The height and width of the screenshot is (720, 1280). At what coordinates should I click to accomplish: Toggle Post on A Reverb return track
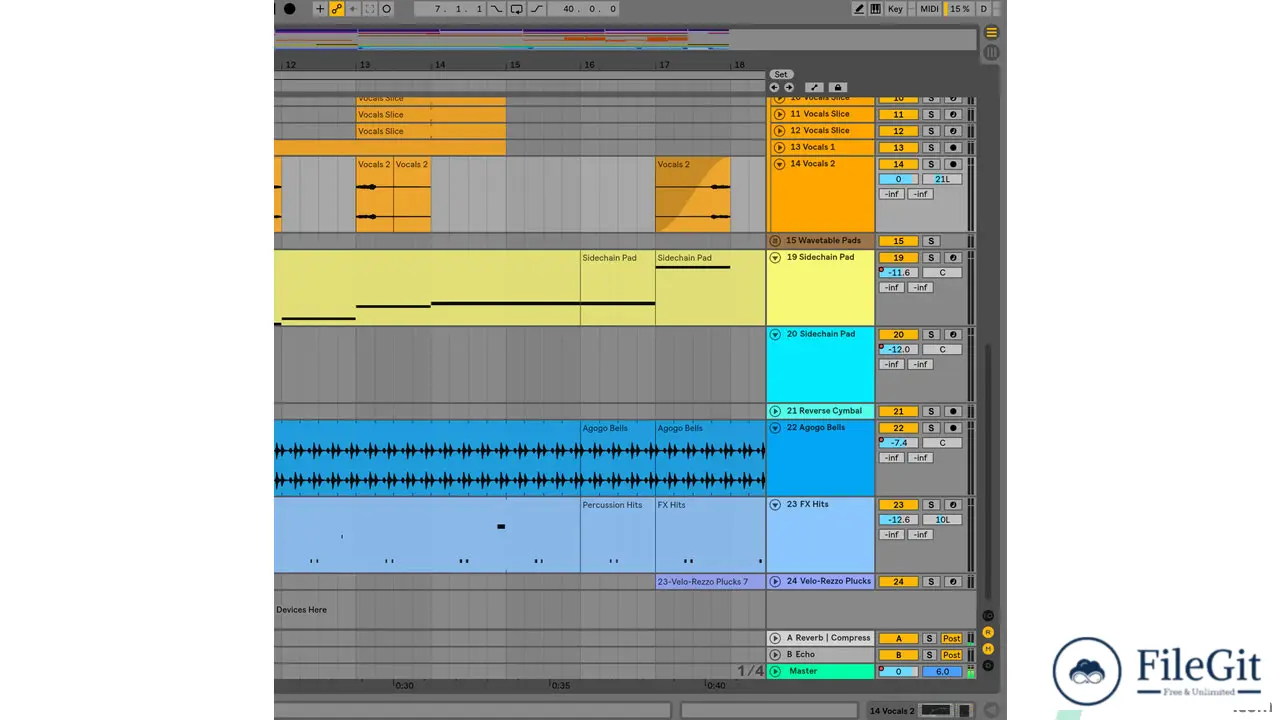951,639
